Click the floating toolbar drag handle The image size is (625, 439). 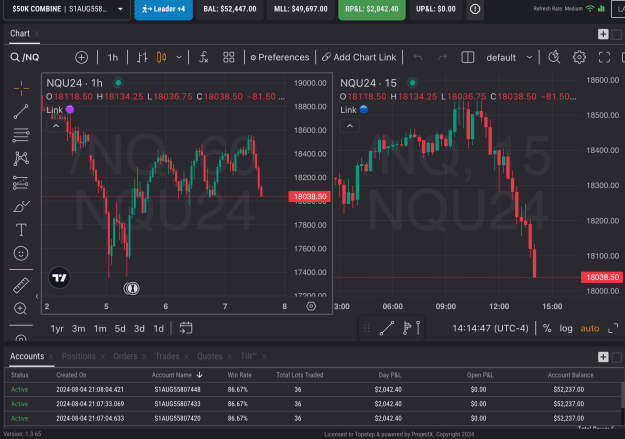tap(366, 328)
